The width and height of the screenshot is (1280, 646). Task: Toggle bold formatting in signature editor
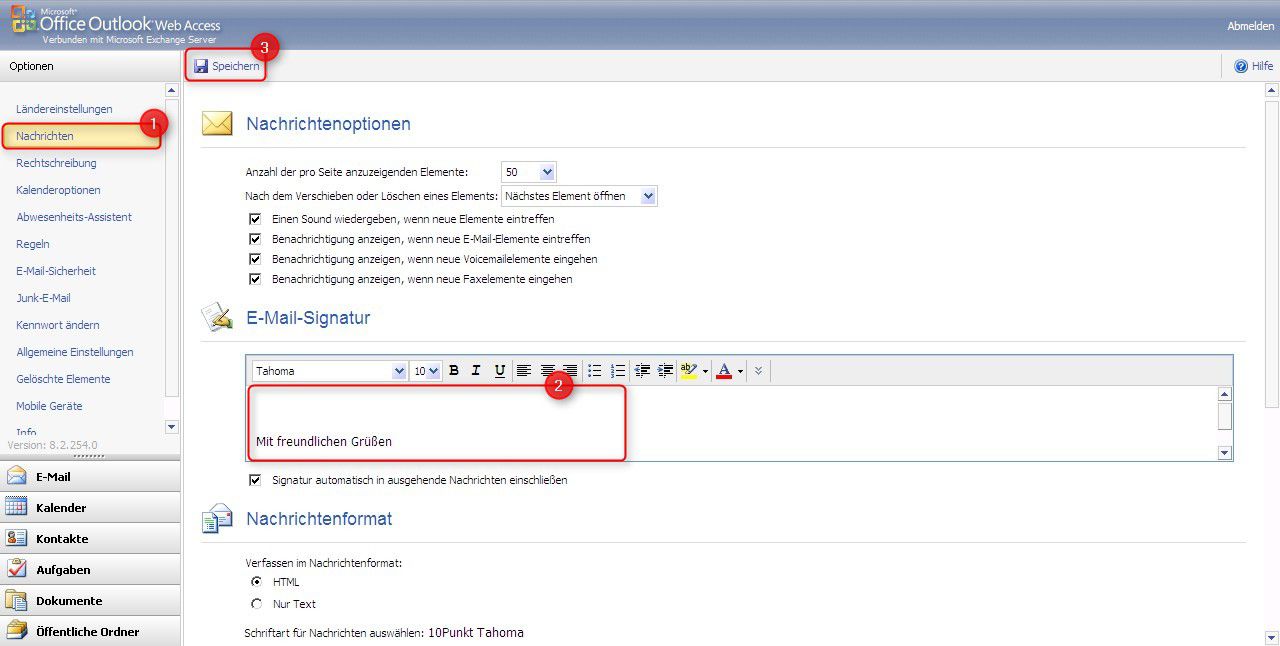point(454,371)
